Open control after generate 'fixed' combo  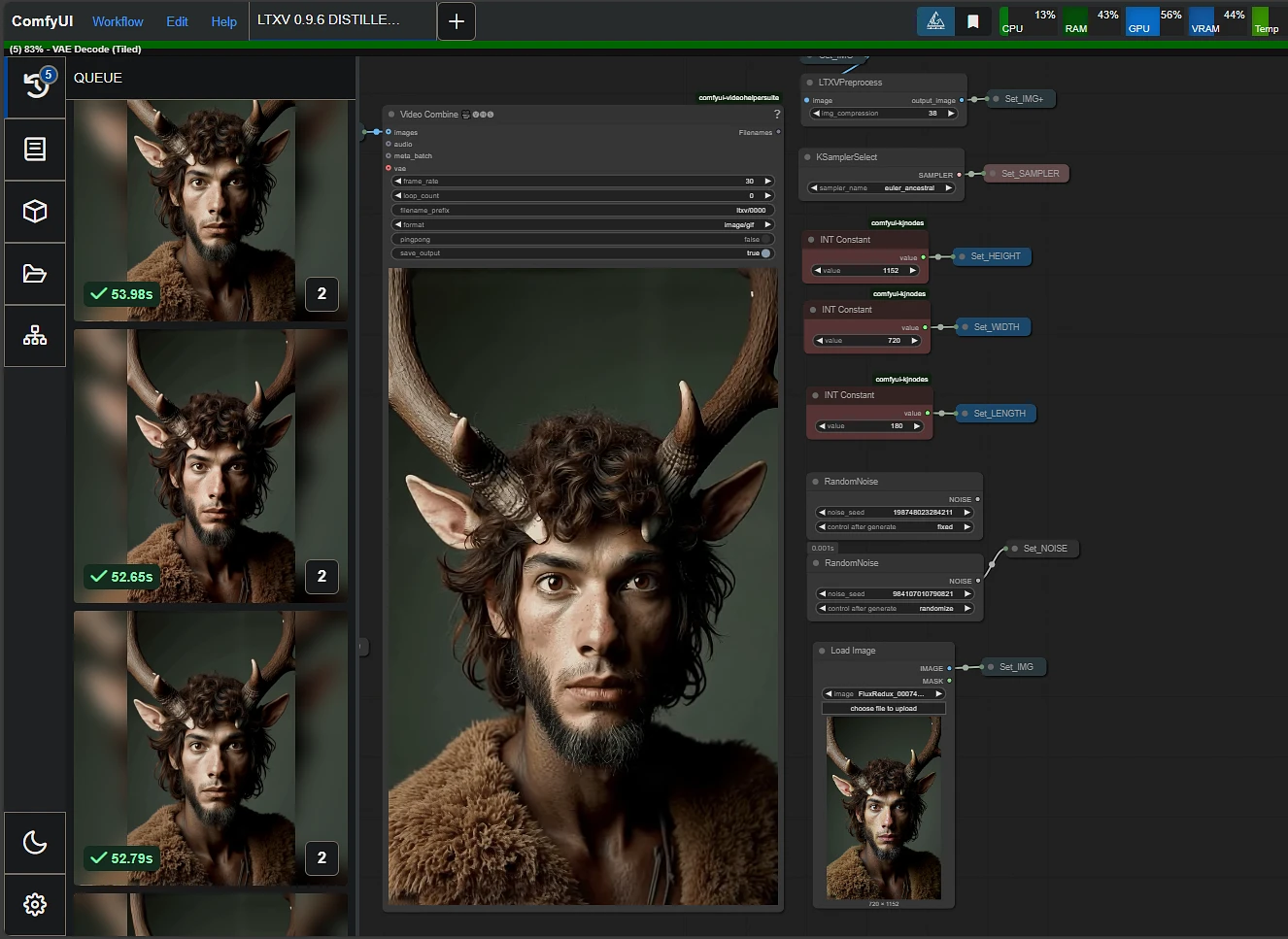pyautogui.click(x=894, y=527)
